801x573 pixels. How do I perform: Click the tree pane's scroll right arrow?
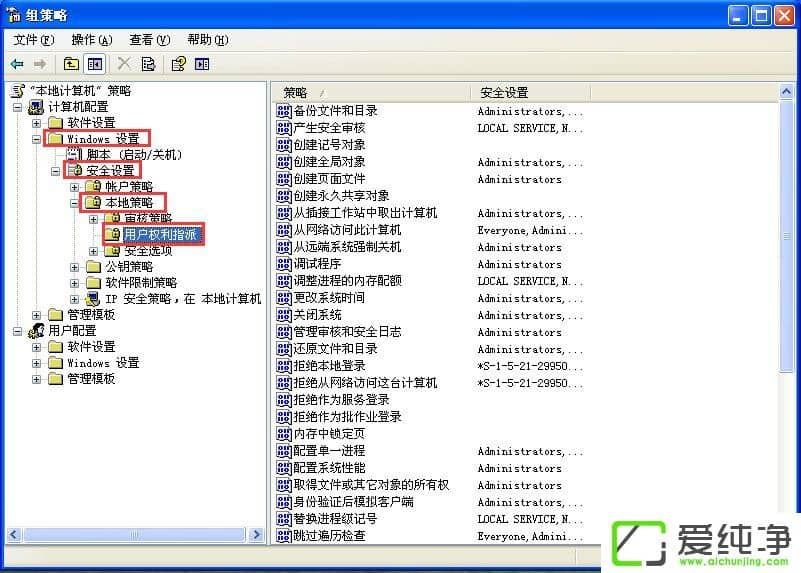[256, 535]
